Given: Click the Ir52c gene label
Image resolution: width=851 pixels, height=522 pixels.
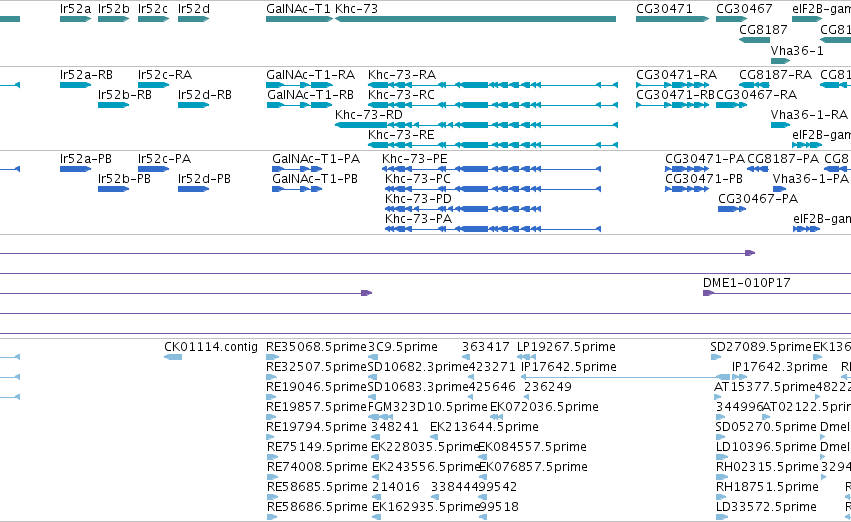Looking at the screenshot, I should 153,9.
